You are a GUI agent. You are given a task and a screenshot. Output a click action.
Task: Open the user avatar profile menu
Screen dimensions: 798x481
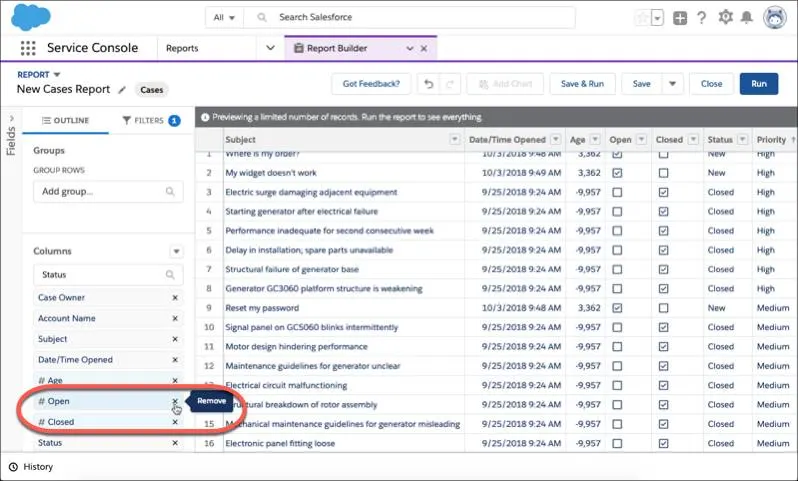point(775,17)
